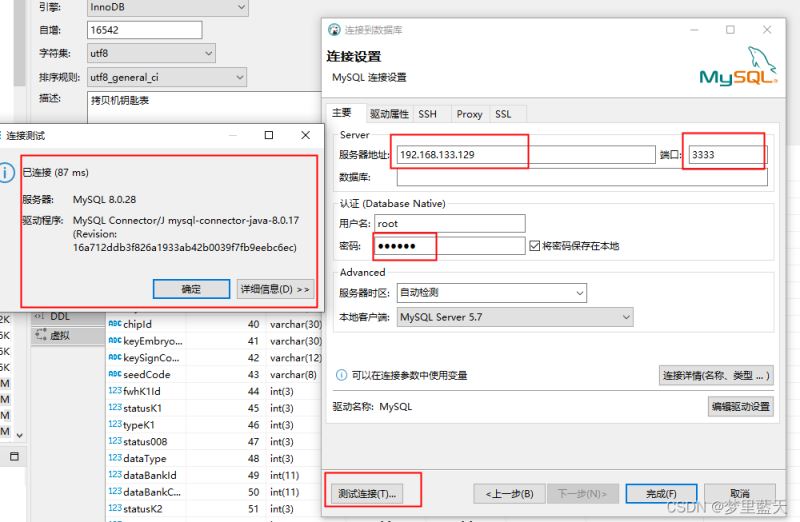This screenshot has height=522, width=800.
Task: Click the info icon beside variables hint
Action: click(341, 375)
